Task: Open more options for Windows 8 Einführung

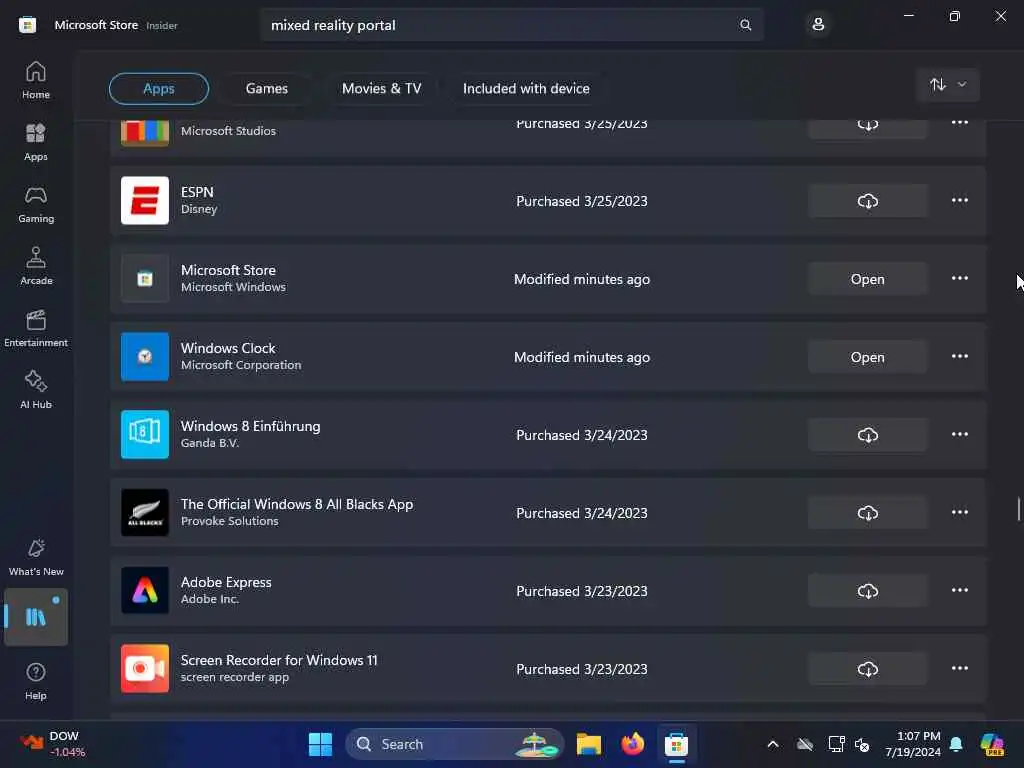Action: pos(959,434)
